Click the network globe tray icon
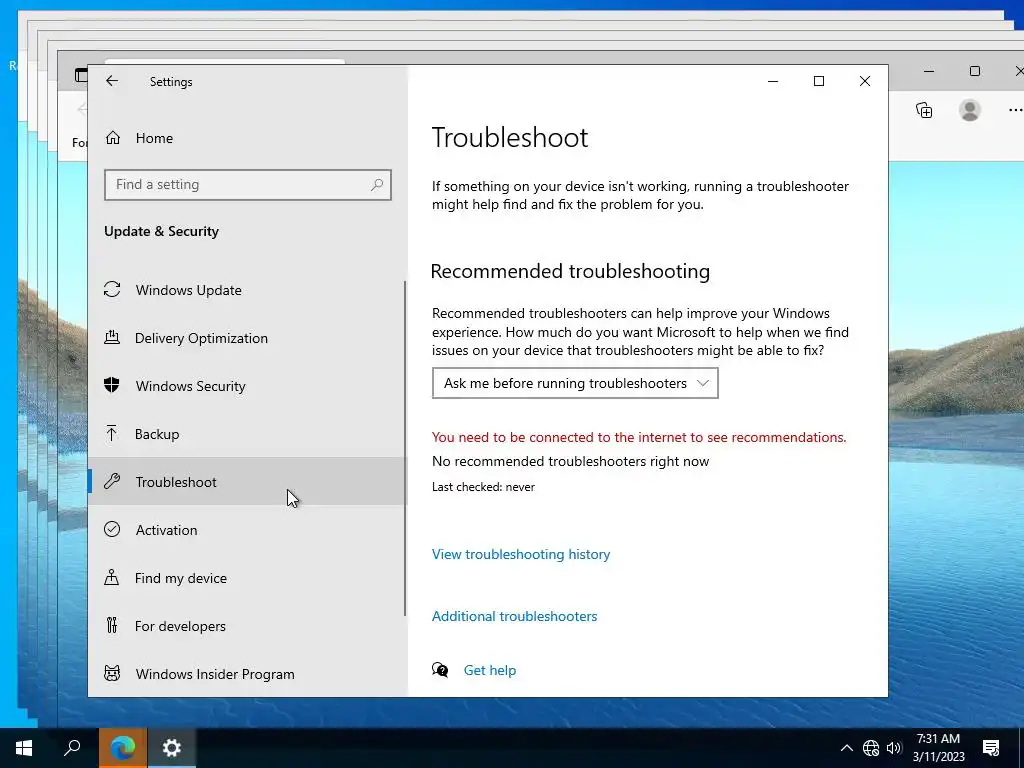The image size is (1024, 768). pos(871,748)
